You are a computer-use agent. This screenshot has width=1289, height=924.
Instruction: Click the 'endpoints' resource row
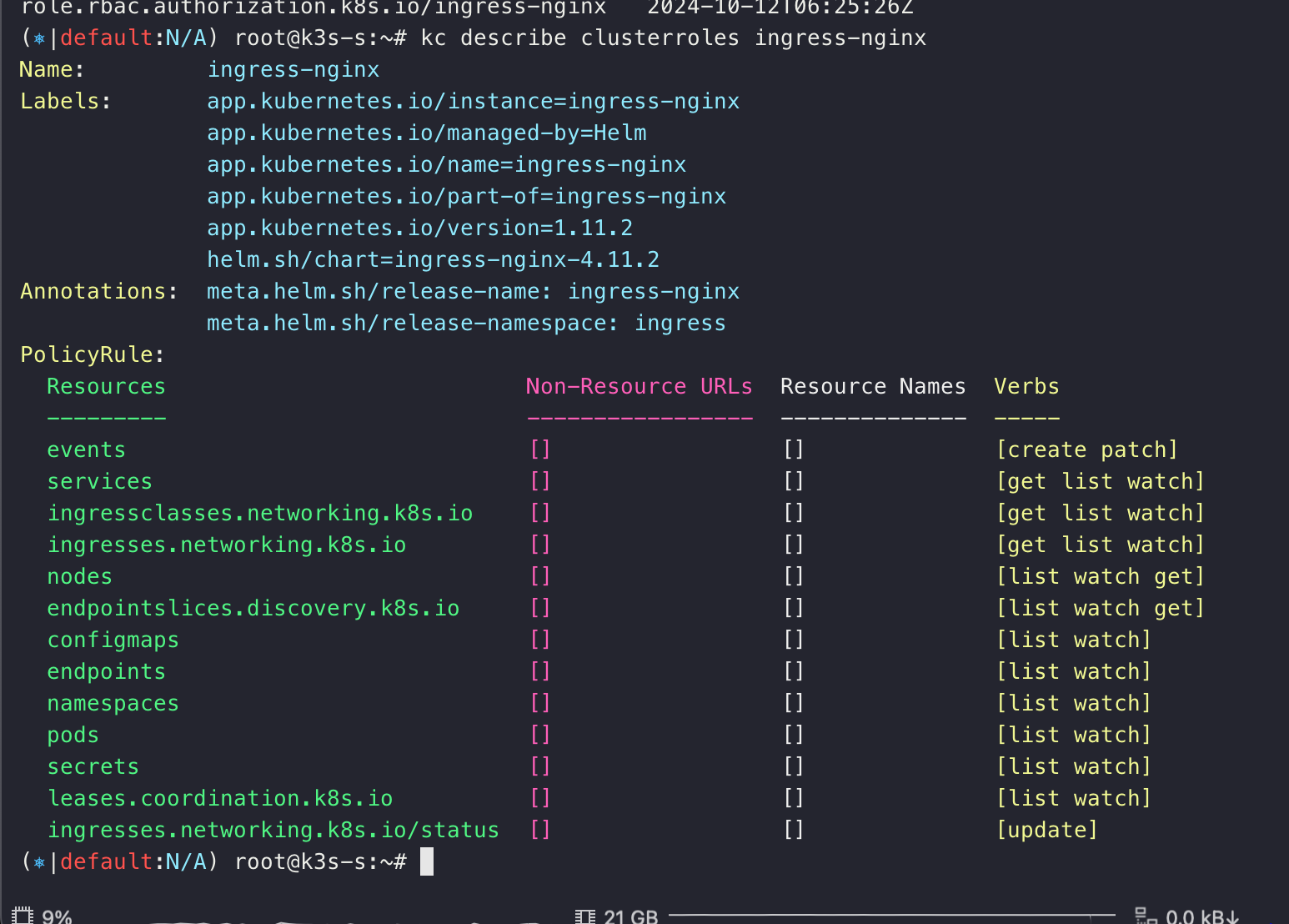tap(107, 672)
